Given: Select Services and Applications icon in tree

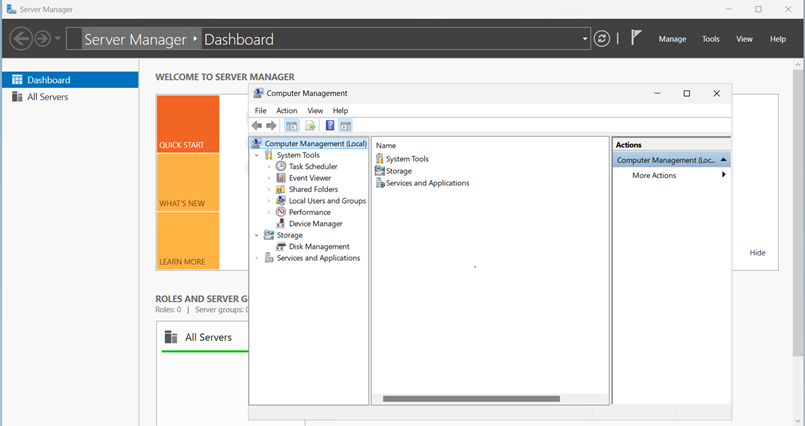Looking at the screenshot, I should pyautogui.click(x=269, y=258).
